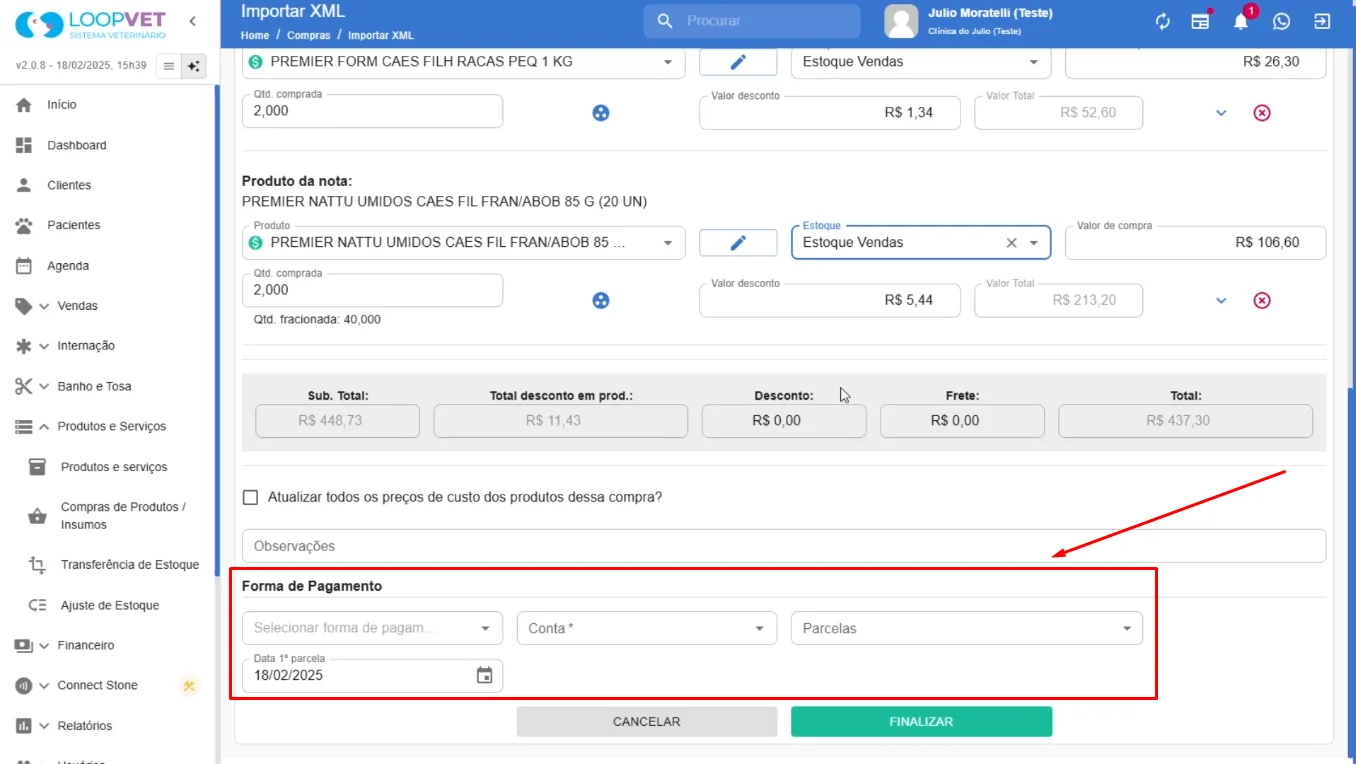Open the Conta dropdown
The image size is (1356, 764).
point(647,628)
